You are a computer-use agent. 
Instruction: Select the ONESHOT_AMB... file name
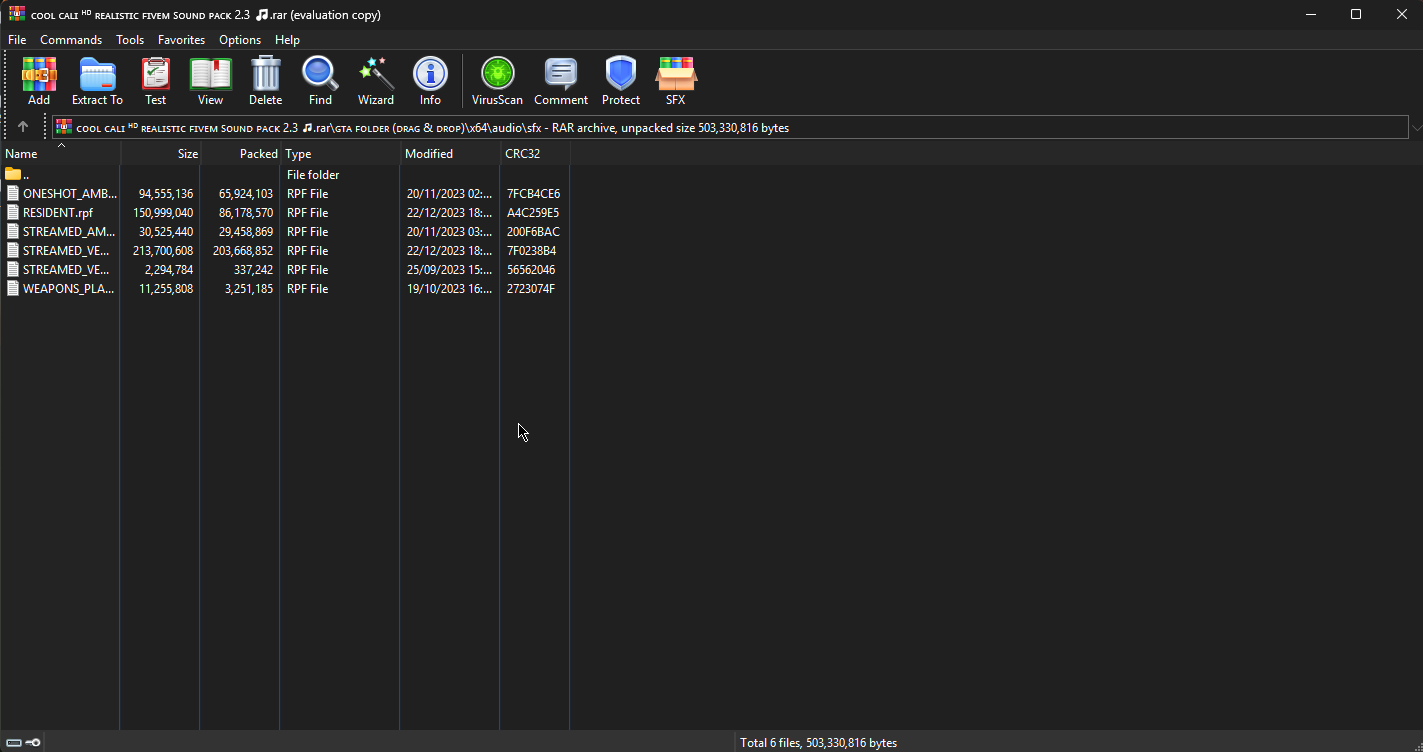coord(70,194)
